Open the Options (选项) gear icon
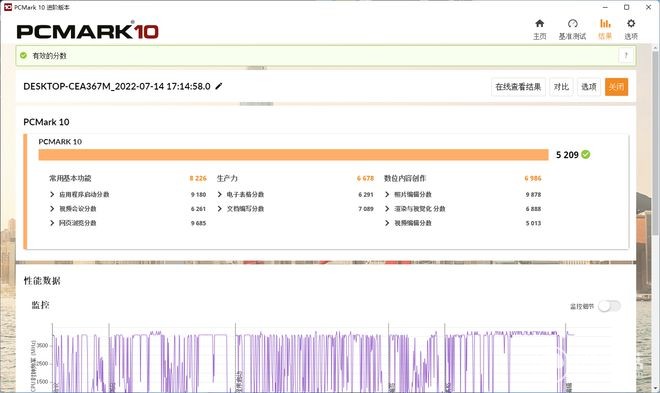 [x=631, y=24]
